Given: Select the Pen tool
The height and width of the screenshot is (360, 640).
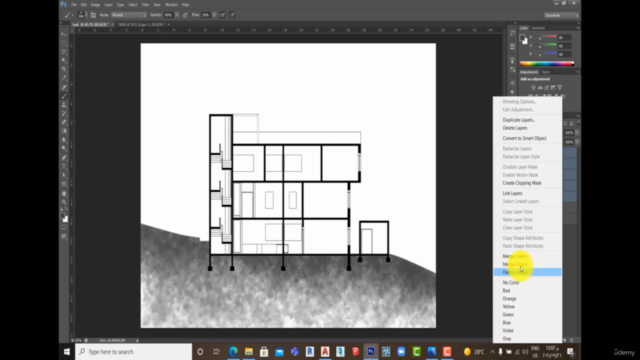Looking at the screenshot, I should tap(64, 158).
